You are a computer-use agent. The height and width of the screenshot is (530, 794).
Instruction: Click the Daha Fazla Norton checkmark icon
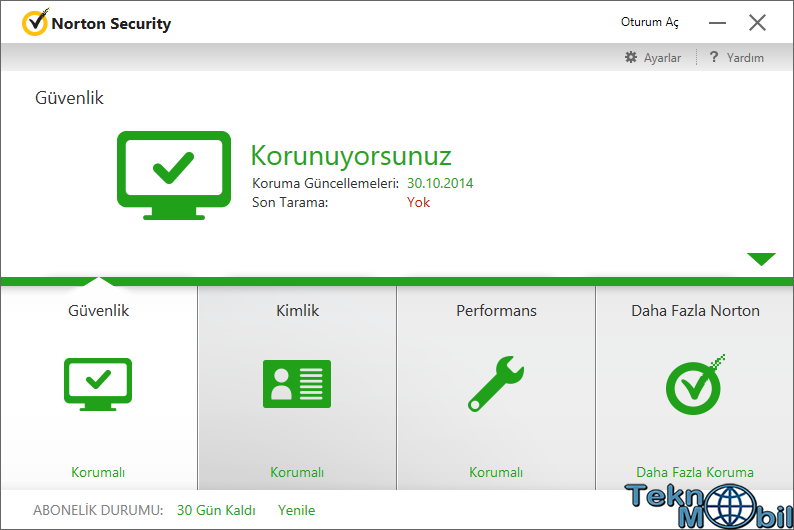pos(695,385)
